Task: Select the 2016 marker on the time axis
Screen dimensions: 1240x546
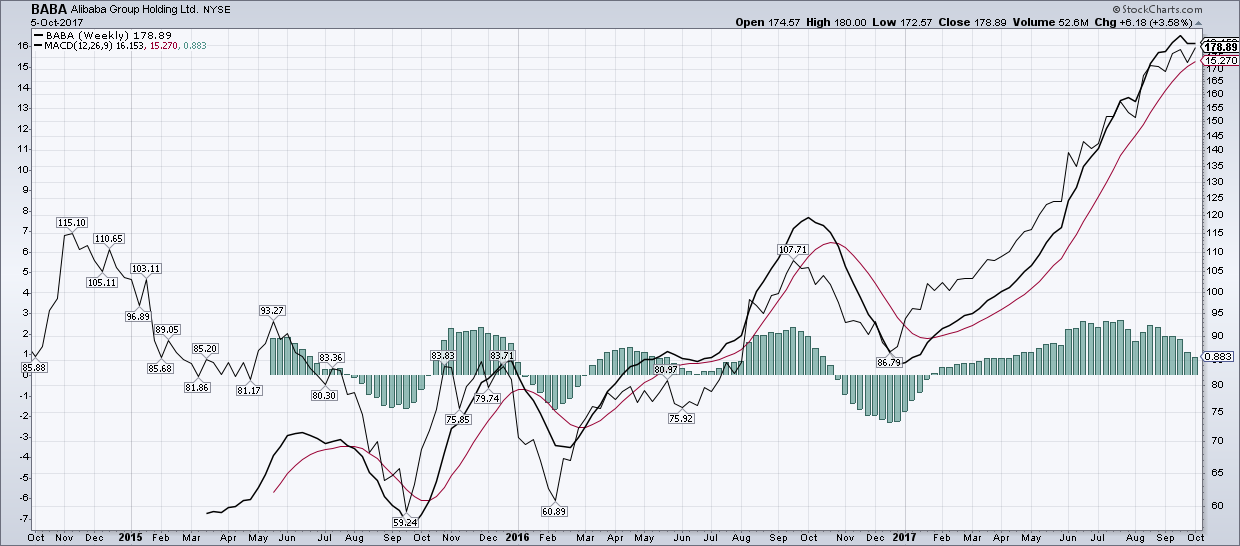Action: (516, 537)
